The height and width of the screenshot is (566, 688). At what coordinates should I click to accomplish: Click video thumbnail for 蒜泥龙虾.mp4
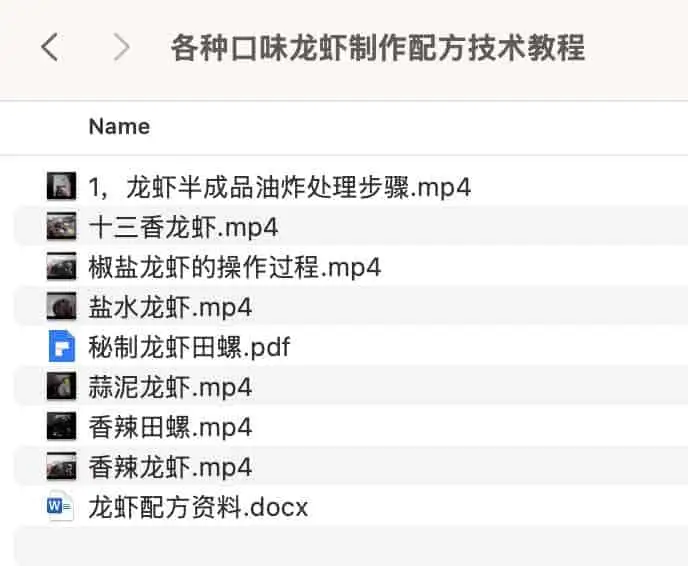pyautogui.click(x=61, y=387)
